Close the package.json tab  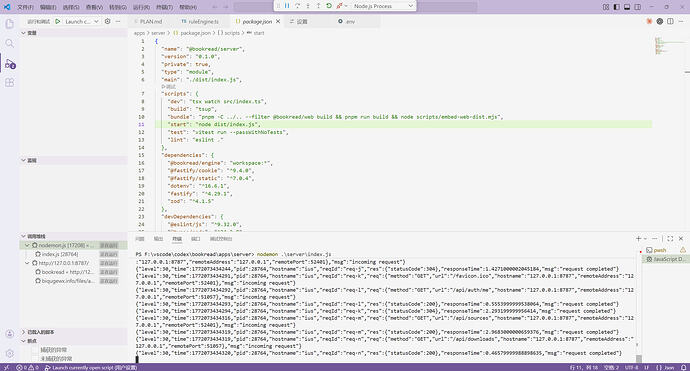[278, 21]
